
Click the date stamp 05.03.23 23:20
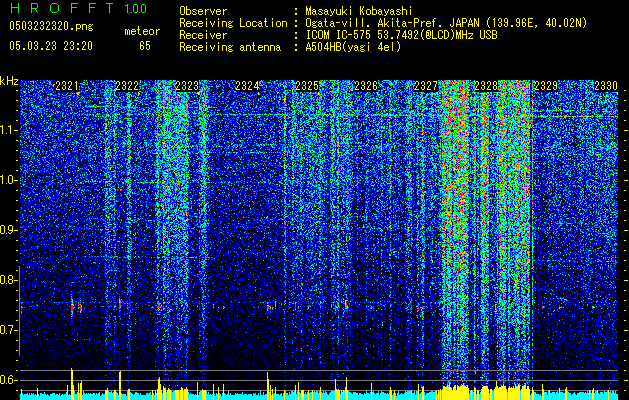(x=51, y=46)
